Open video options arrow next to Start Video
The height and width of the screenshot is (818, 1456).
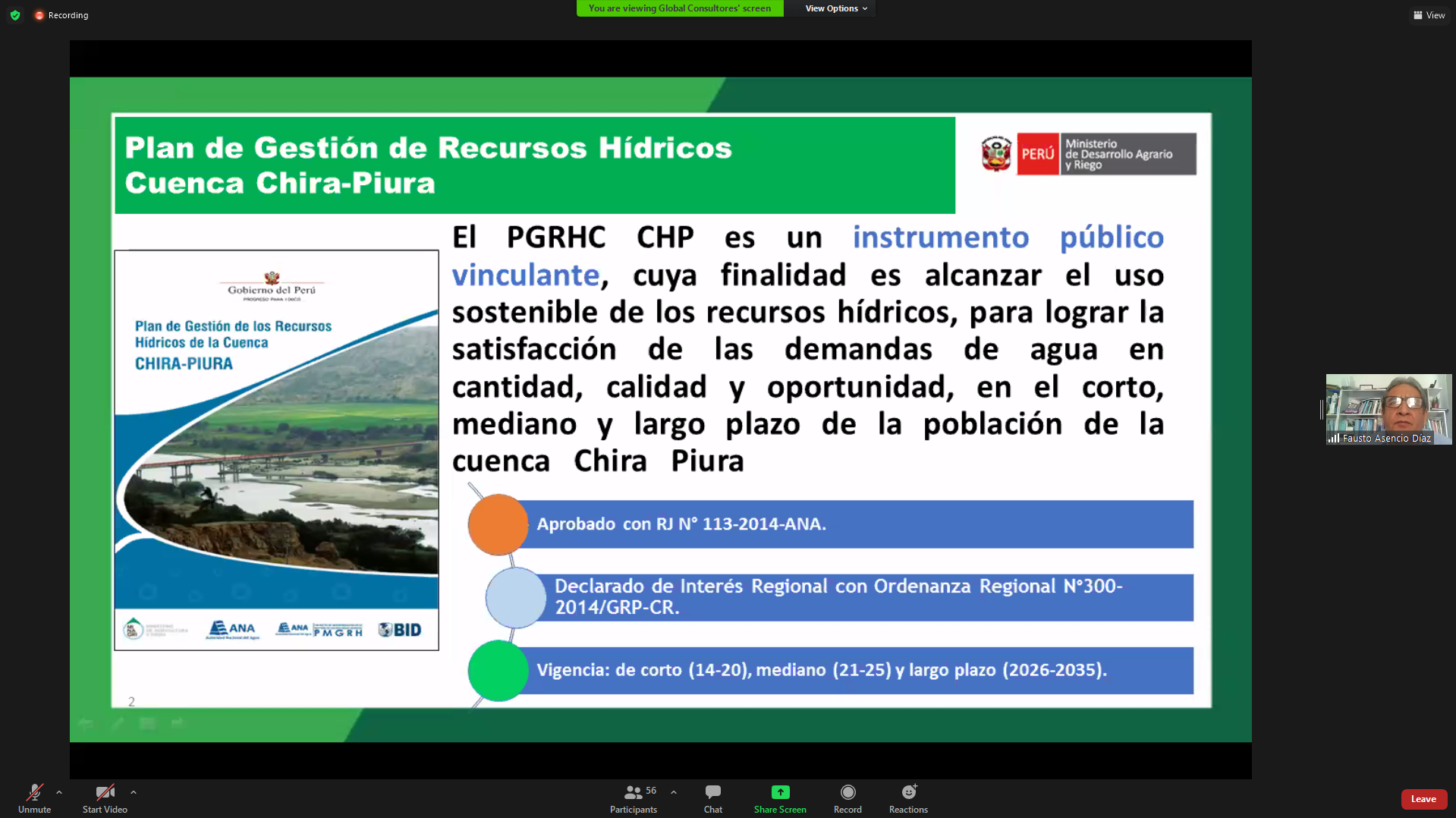click(134, 792)
